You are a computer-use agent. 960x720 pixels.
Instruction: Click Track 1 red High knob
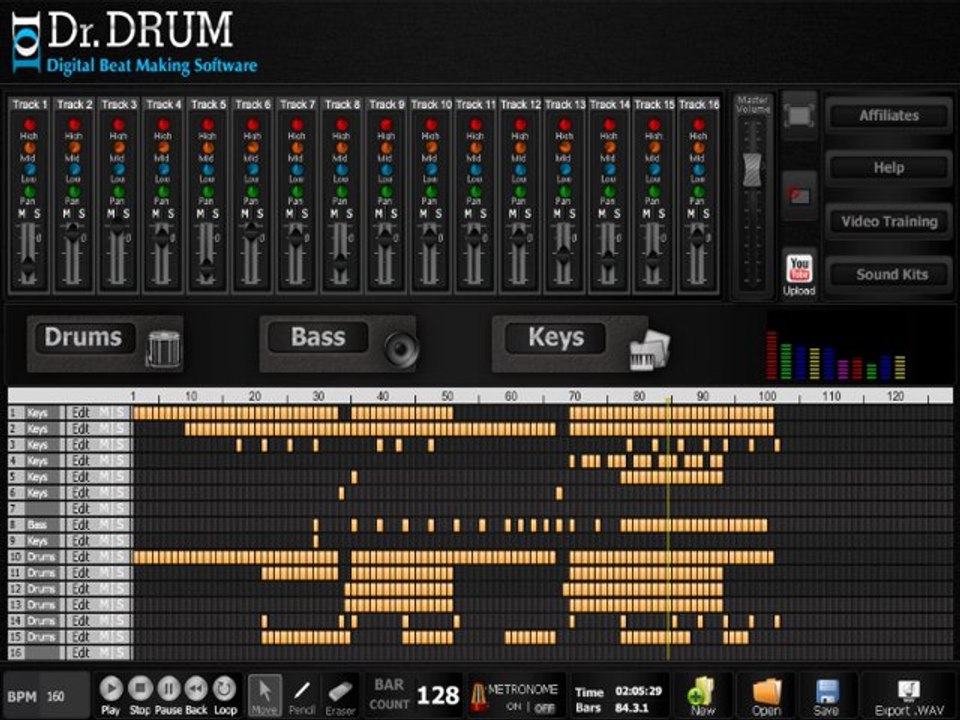pos(29,125)
